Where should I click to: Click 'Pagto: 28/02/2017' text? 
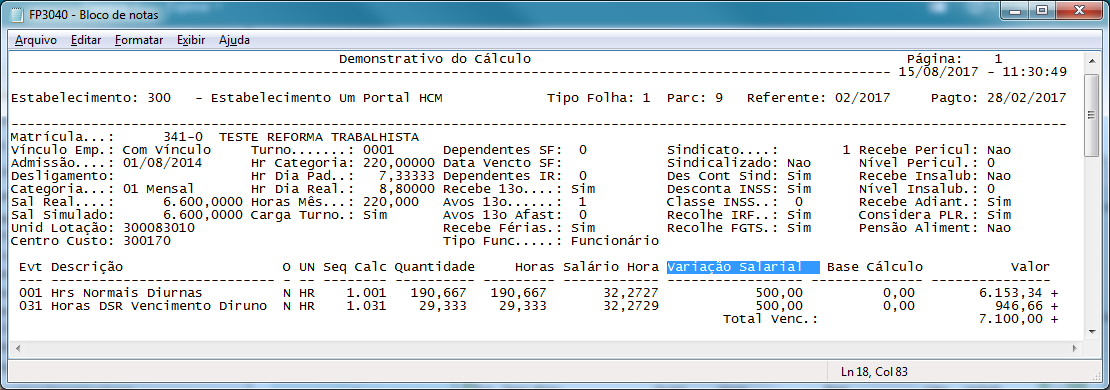pyautogui.click(x=998, y=98)
